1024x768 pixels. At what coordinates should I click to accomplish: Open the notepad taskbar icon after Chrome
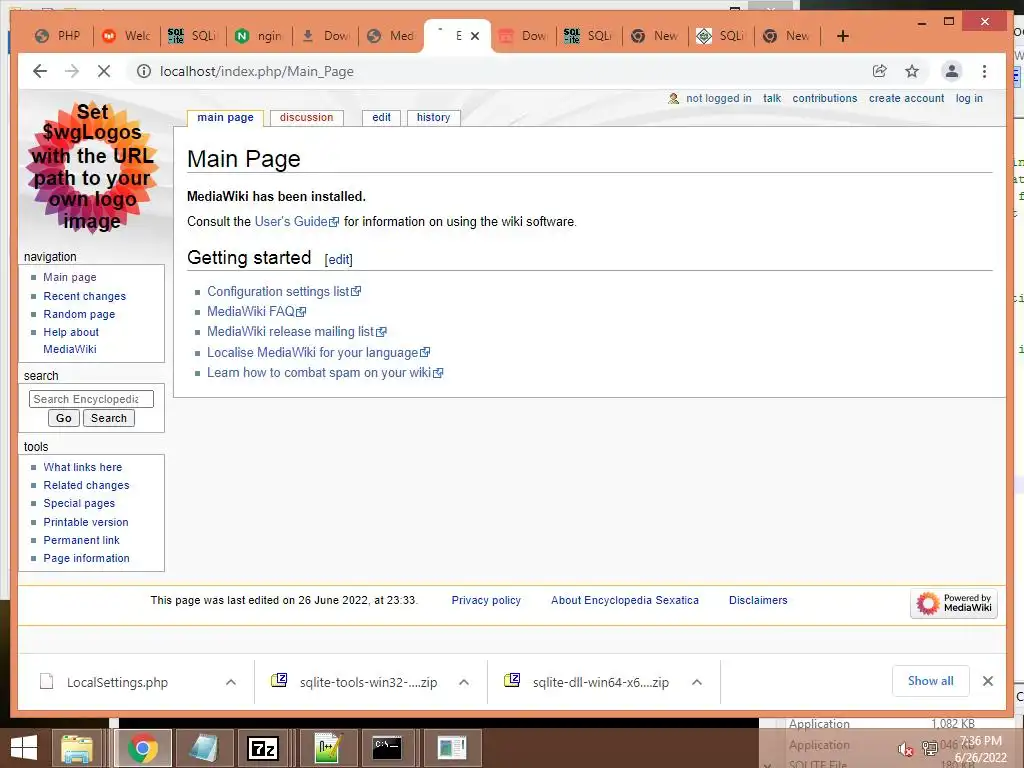pos(203,748)
